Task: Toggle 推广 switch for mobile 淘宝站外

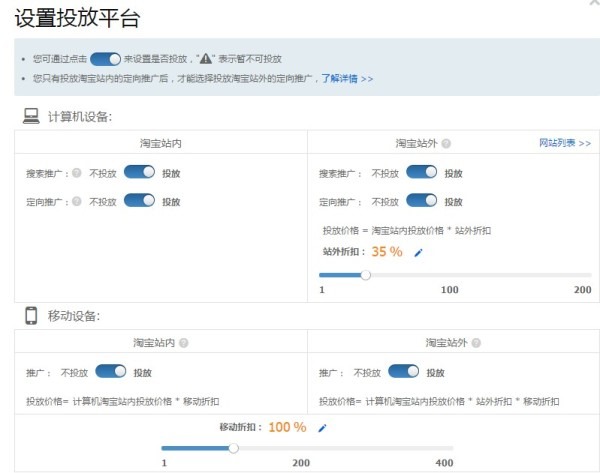Action: [403, 372]
